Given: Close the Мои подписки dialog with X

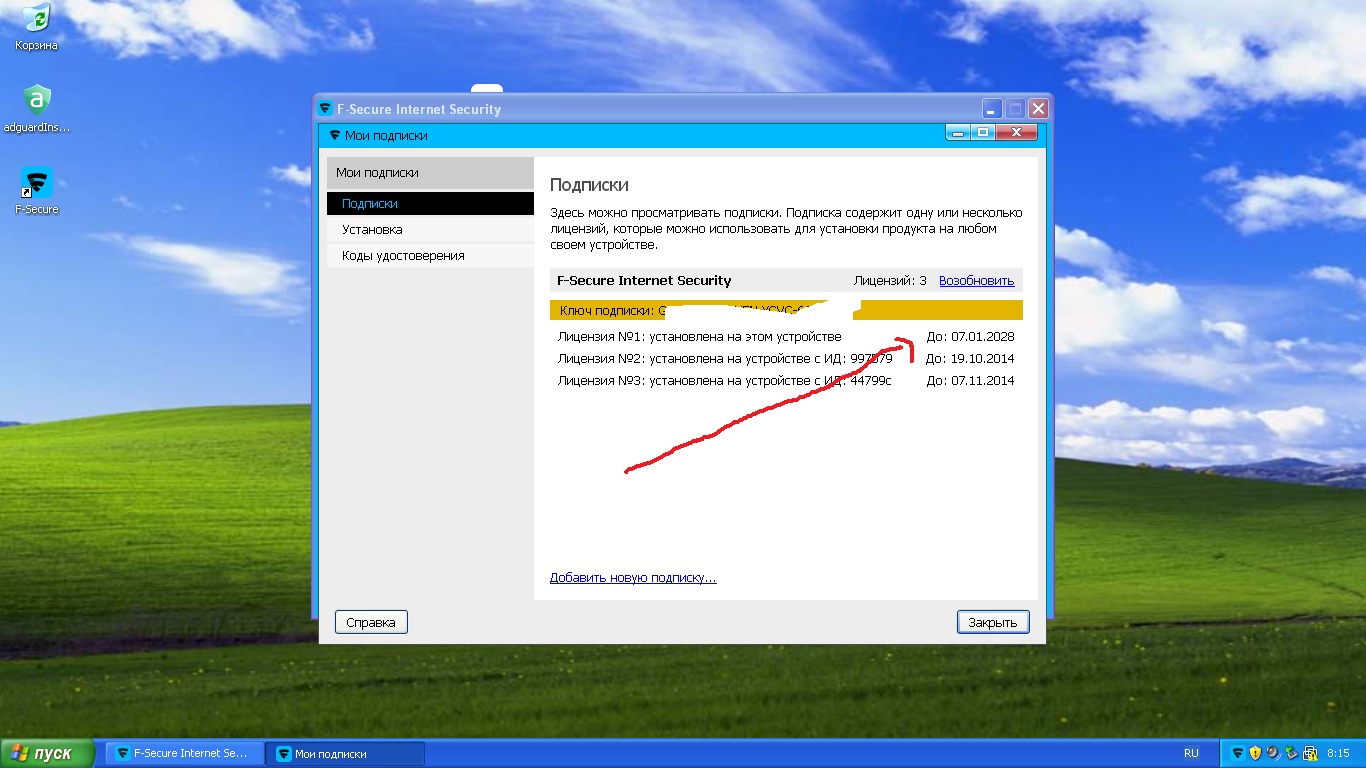Looking at the screenshot, I should click(x=1016, y=133).
